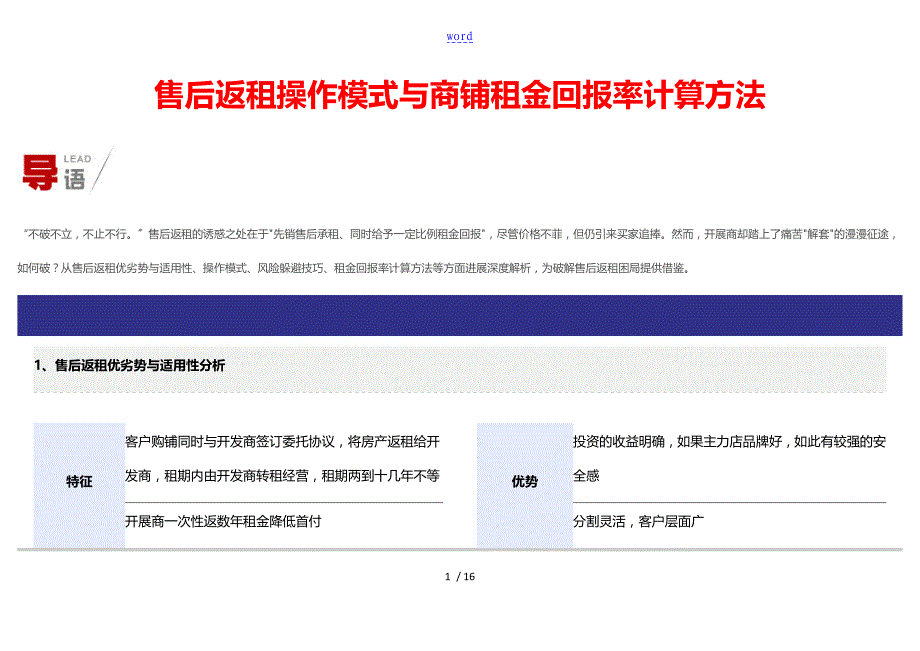Open the "word" link at top
This screenshot has height=651, width=920.
coord(459,37)
